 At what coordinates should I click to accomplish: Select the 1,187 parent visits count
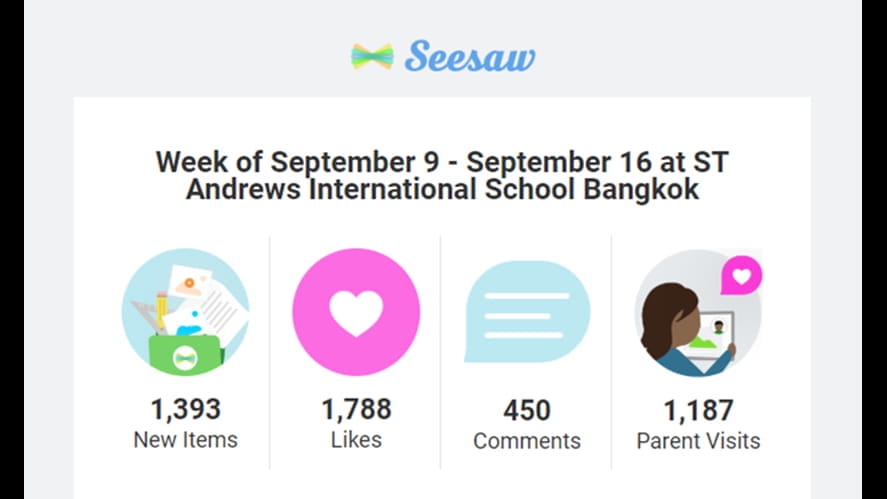[698, 410]
